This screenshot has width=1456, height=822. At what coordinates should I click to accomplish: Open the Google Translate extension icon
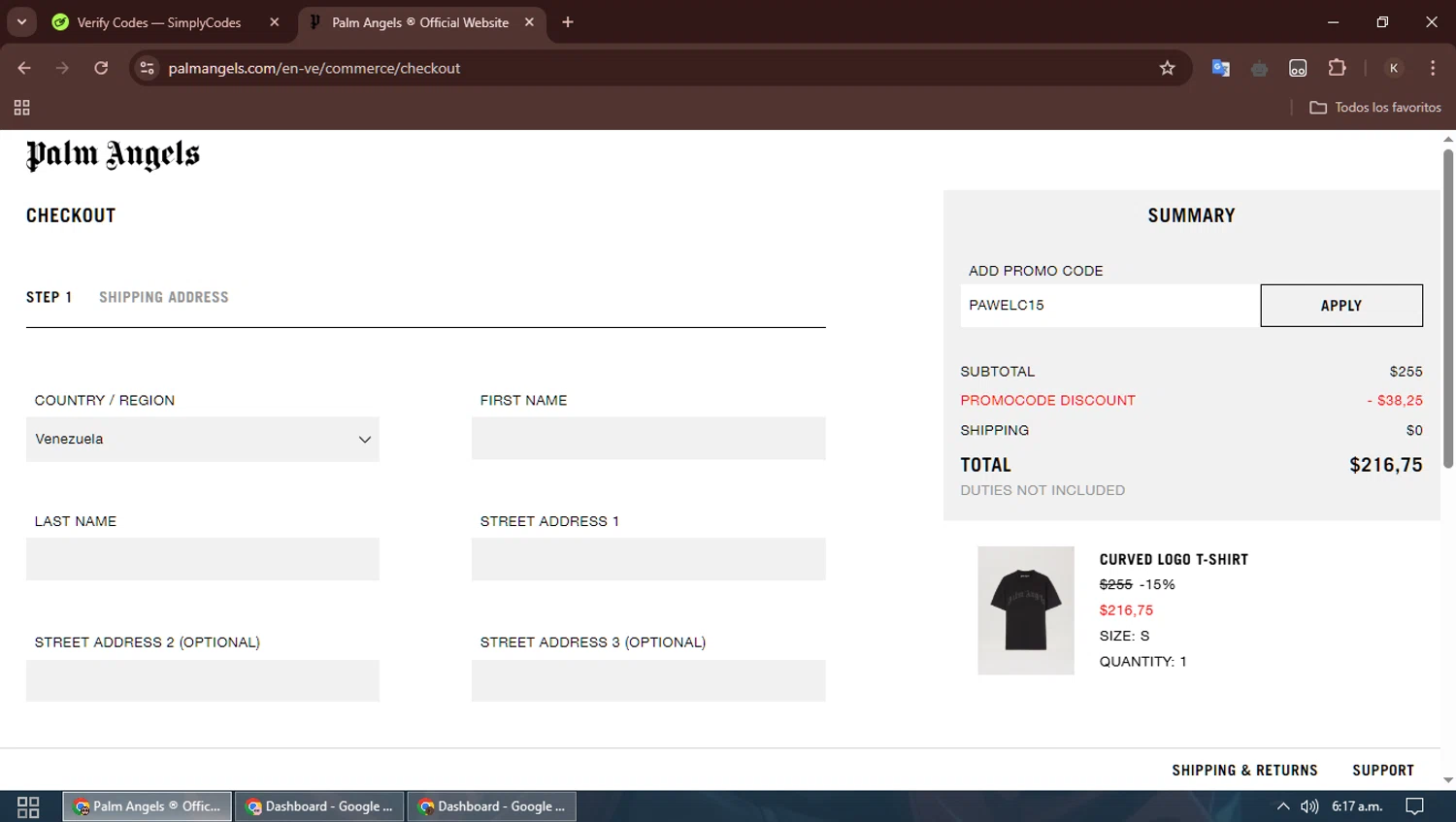(1221, 68)
